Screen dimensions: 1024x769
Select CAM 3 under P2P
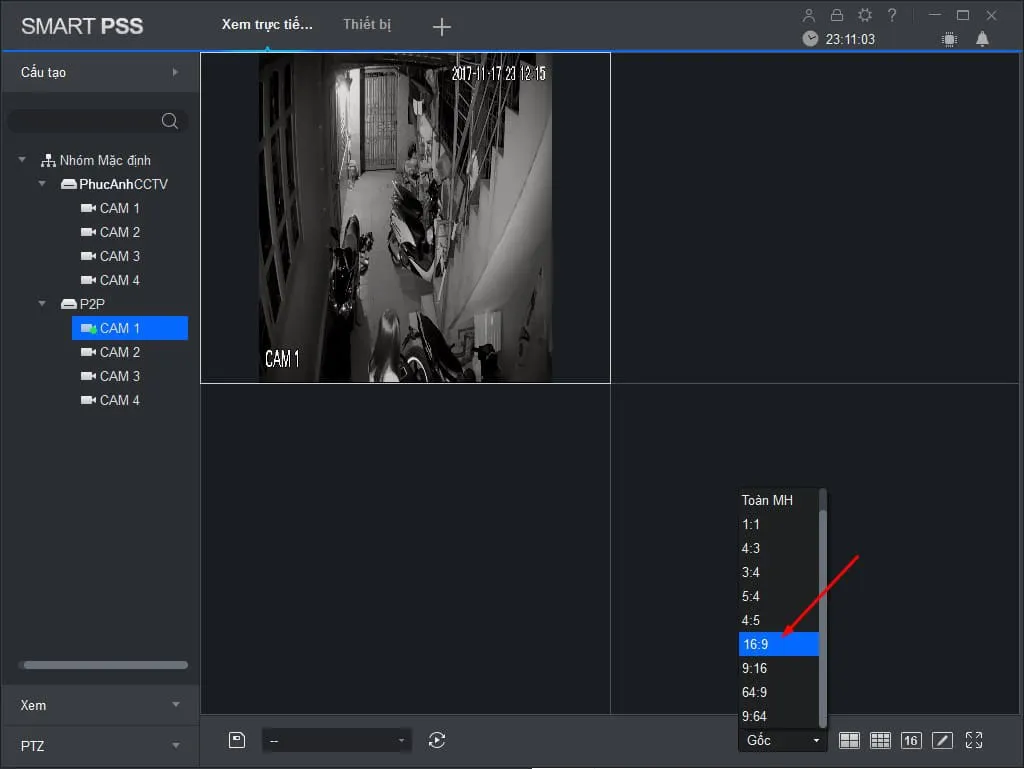(119, 376)
